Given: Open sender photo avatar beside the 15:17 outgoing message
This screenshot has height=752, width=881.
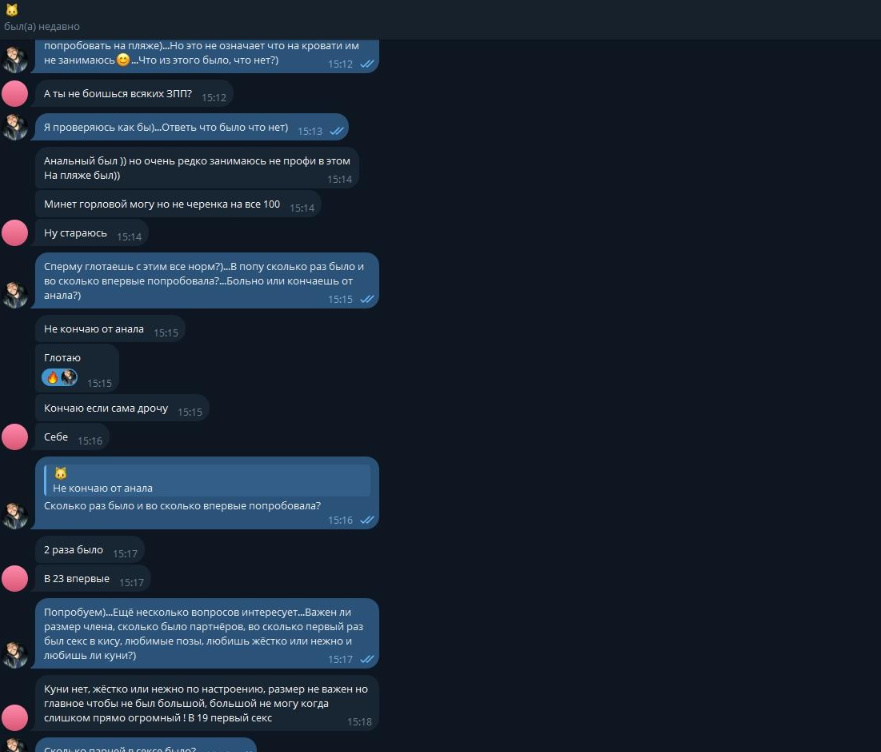Looking at the screenshot, I should [15, 655].
